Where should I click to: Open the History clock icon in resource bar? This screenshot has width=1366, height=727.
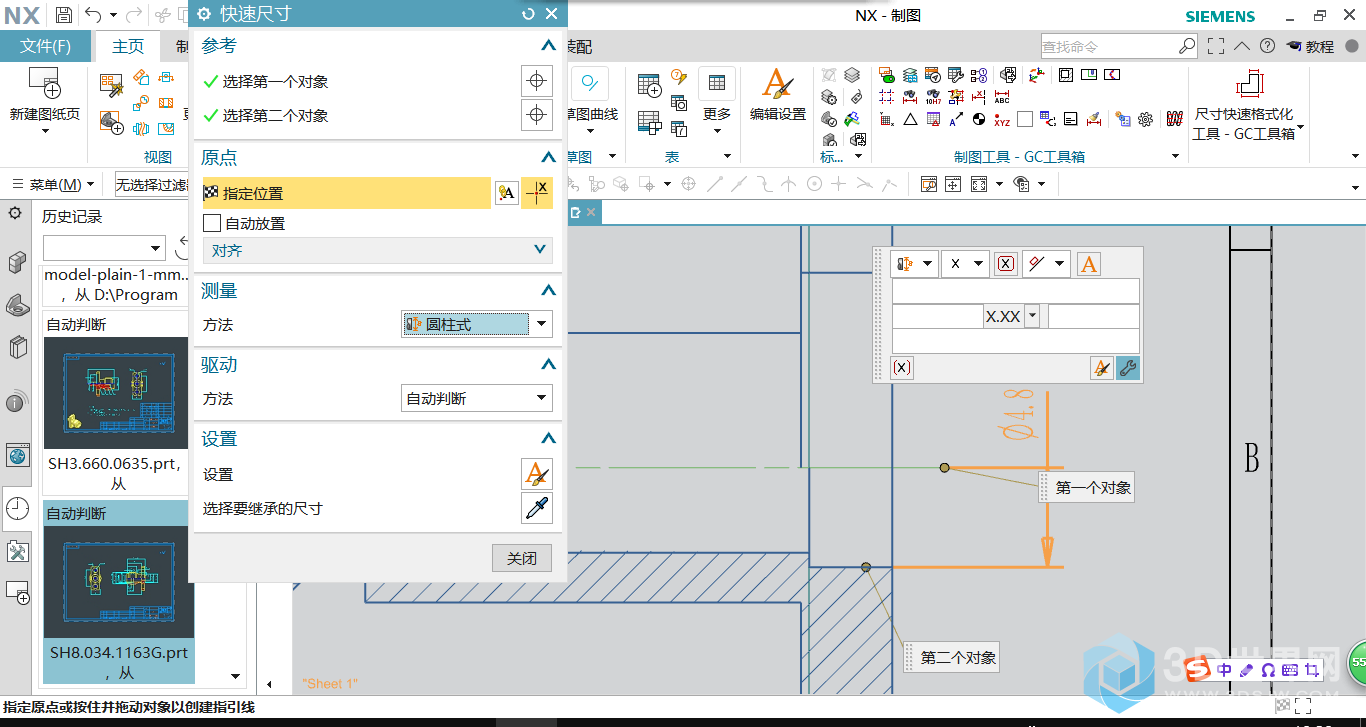(17, 508)
